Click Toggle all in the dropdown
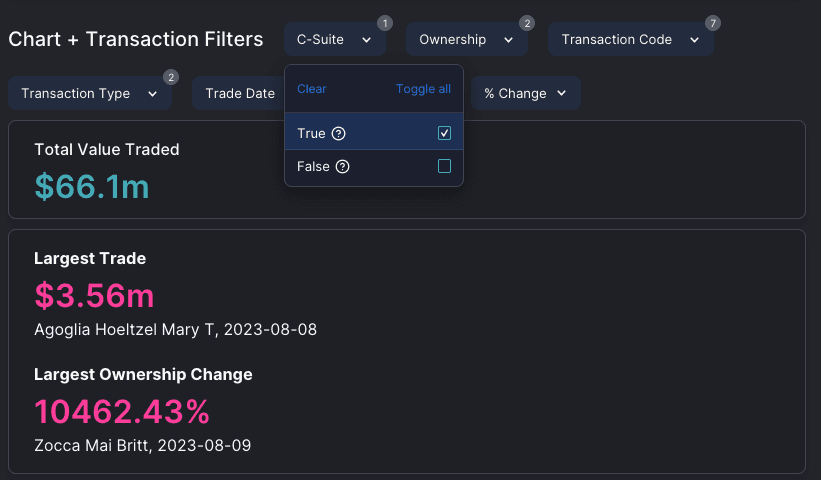This screenshot has height=480, width=821. coord(423,89)
